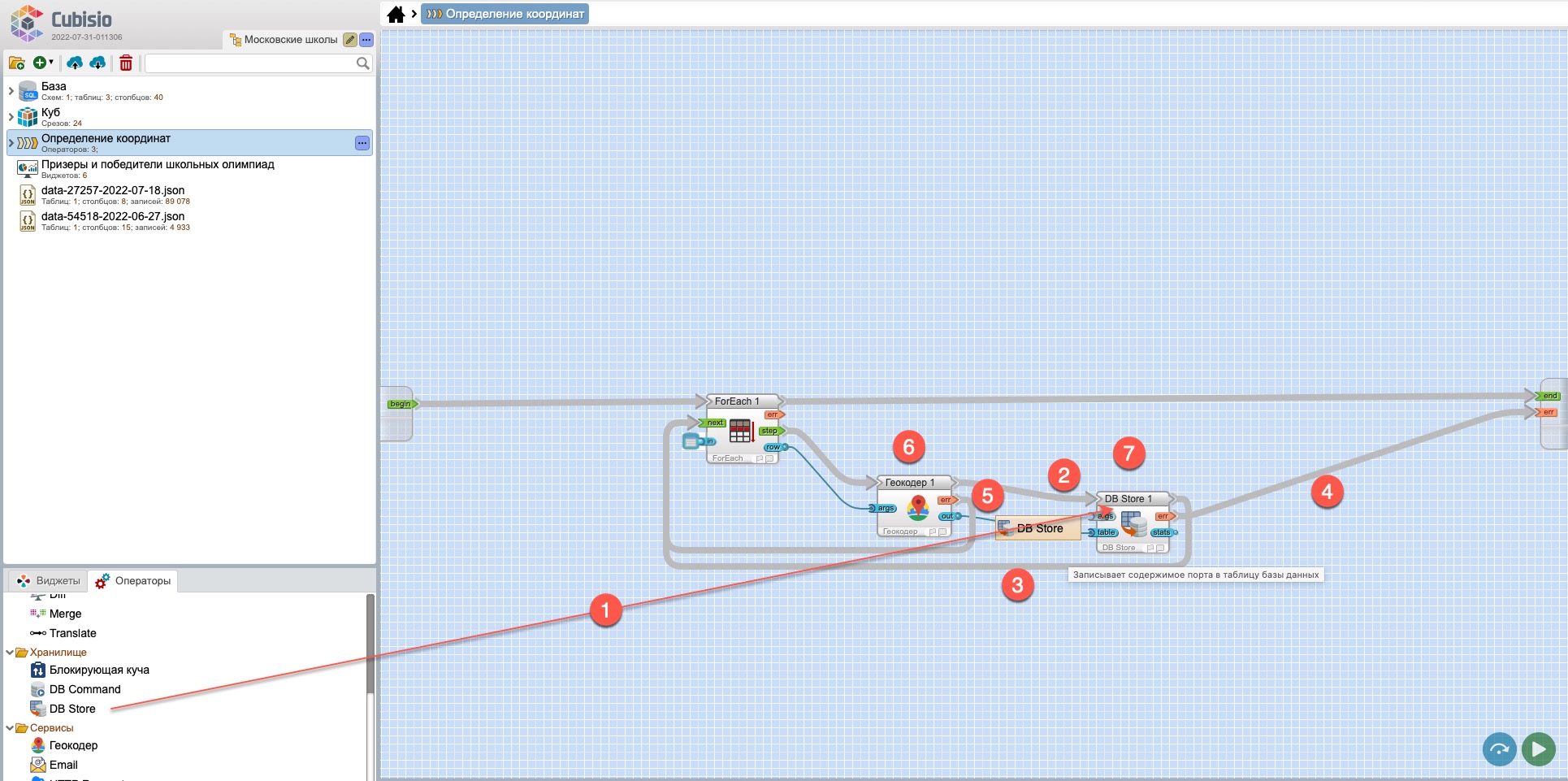Switch to the Виджеты tab
This screenshot has width=1568, height=781.
tap(49, 581)
